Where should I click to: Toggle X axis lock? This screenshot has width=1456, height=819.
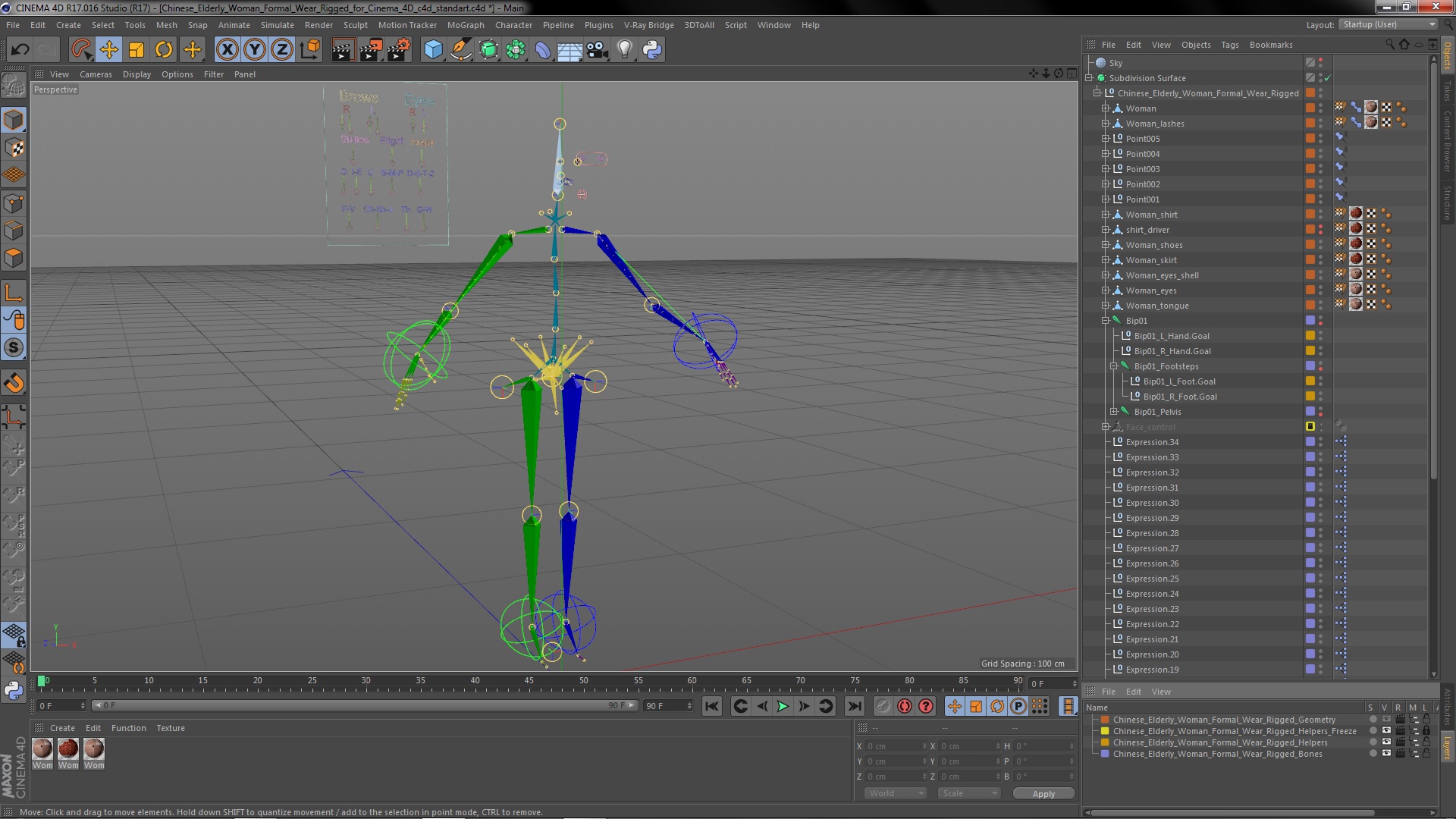pos(227,50)
